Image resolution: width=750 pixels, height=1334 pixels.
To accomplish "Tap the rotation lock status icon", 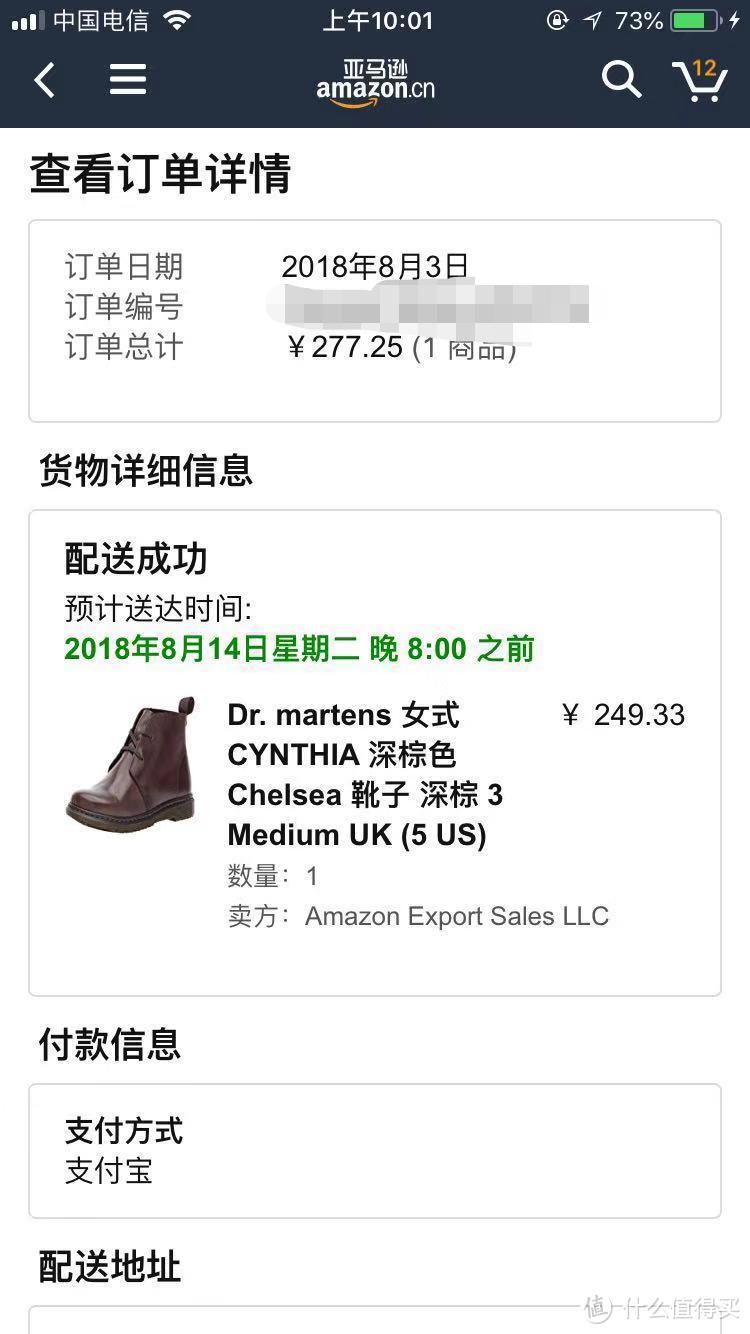I will (558, 20).
